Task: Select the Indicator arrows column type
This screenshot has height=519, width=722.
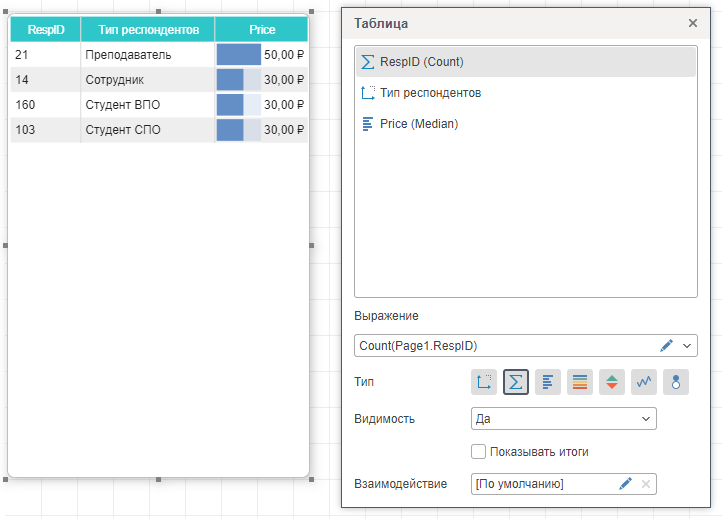Action: 612,381
